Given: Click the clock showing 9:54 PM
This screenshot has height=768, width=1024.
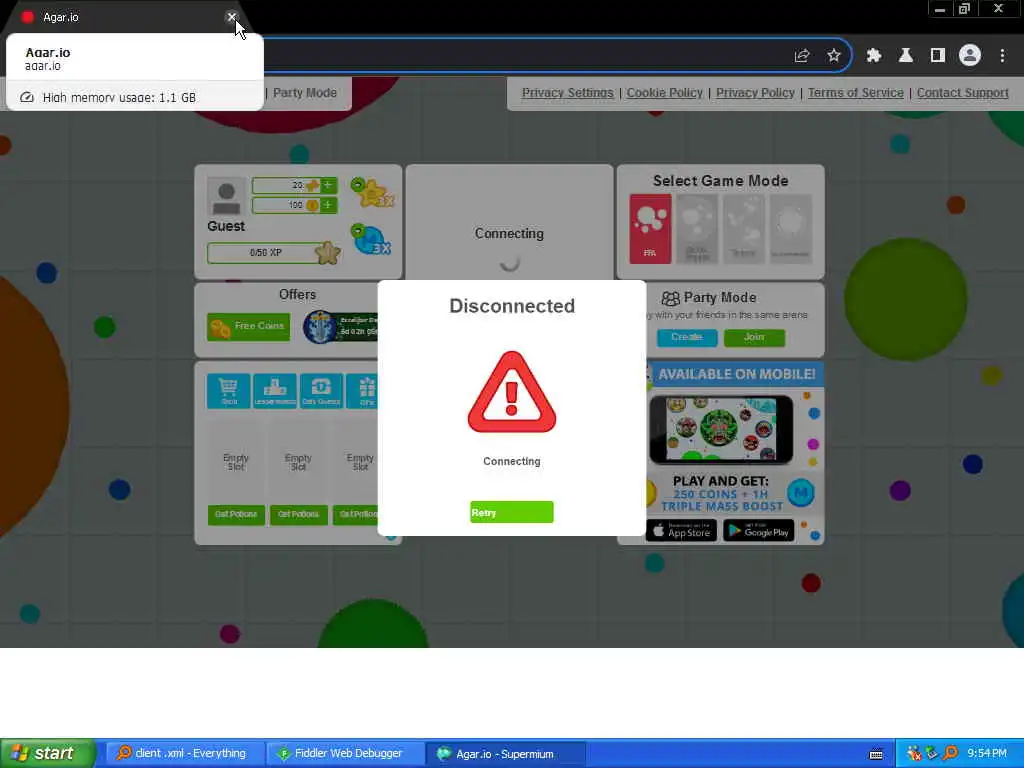Looking at the screenshot, I should point(987,754).
